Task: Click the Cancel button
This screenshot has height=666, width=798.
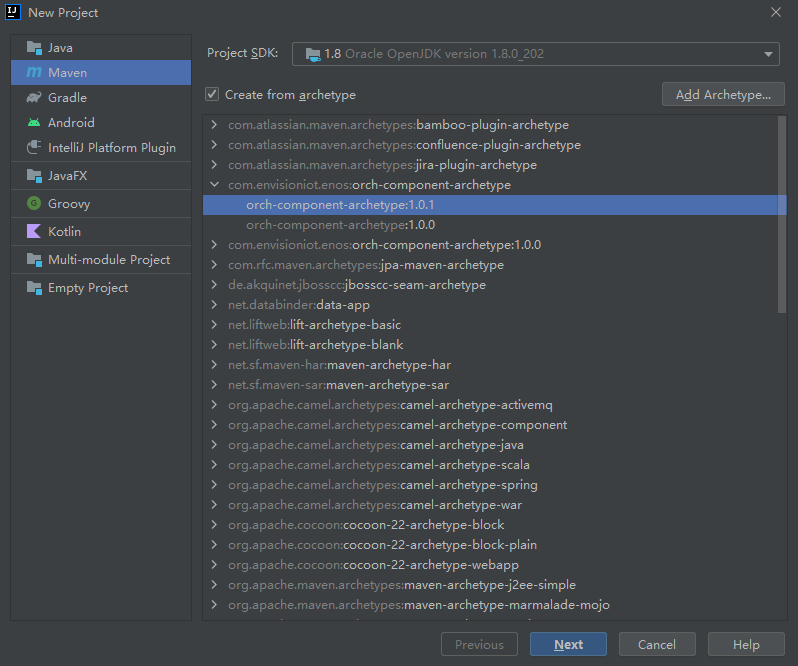Action: click(x=657, y=645)
